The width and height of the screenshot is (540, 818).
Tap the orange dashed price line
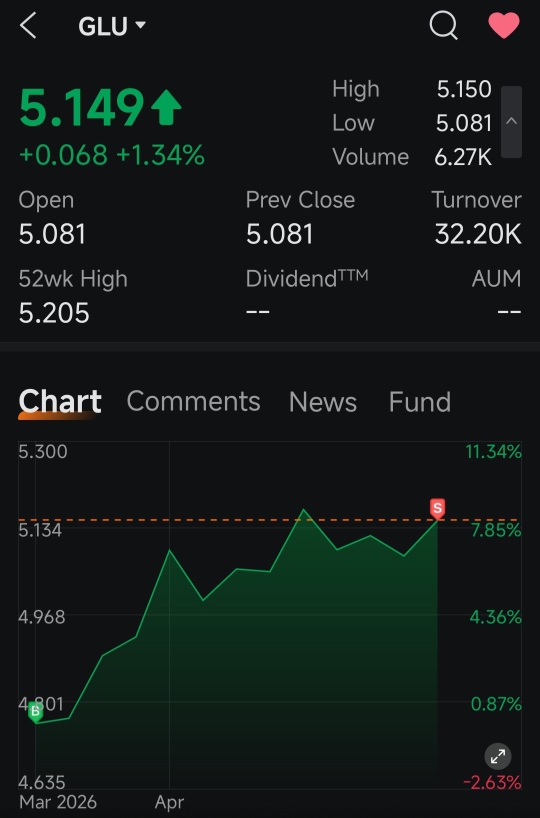pyautogui.click(x=269, y=520)
